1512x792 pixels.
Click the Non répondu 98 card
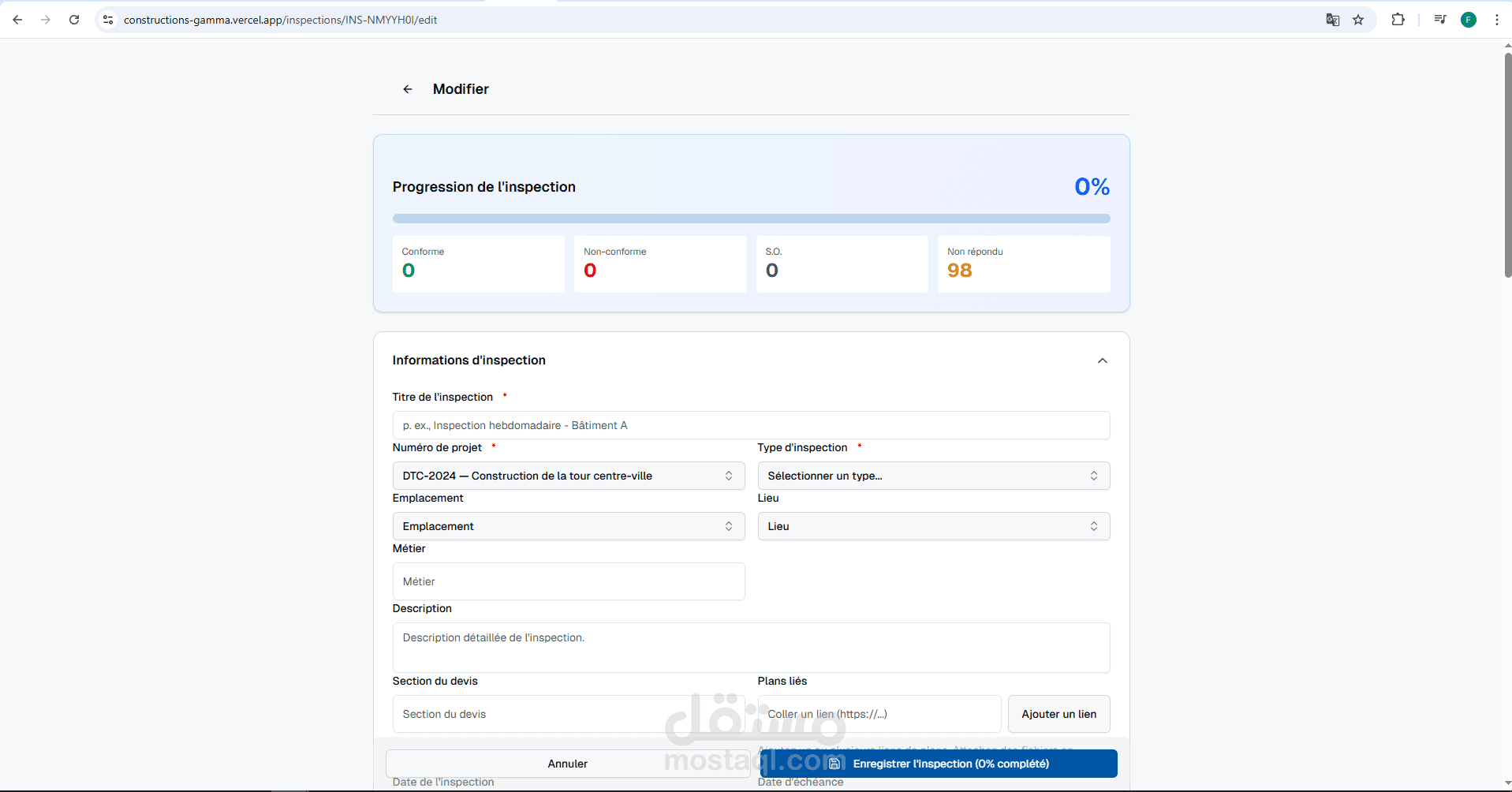1024,264
